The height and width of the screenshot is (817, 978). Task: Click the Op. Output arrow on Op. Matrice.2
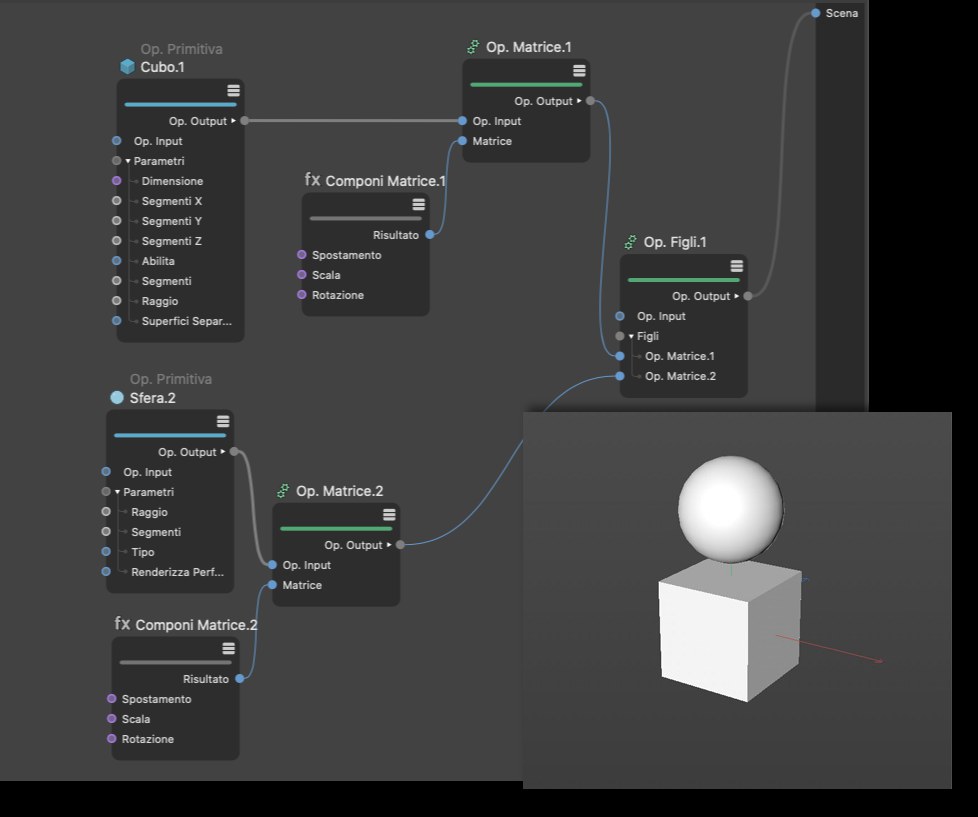click(389, 544)
